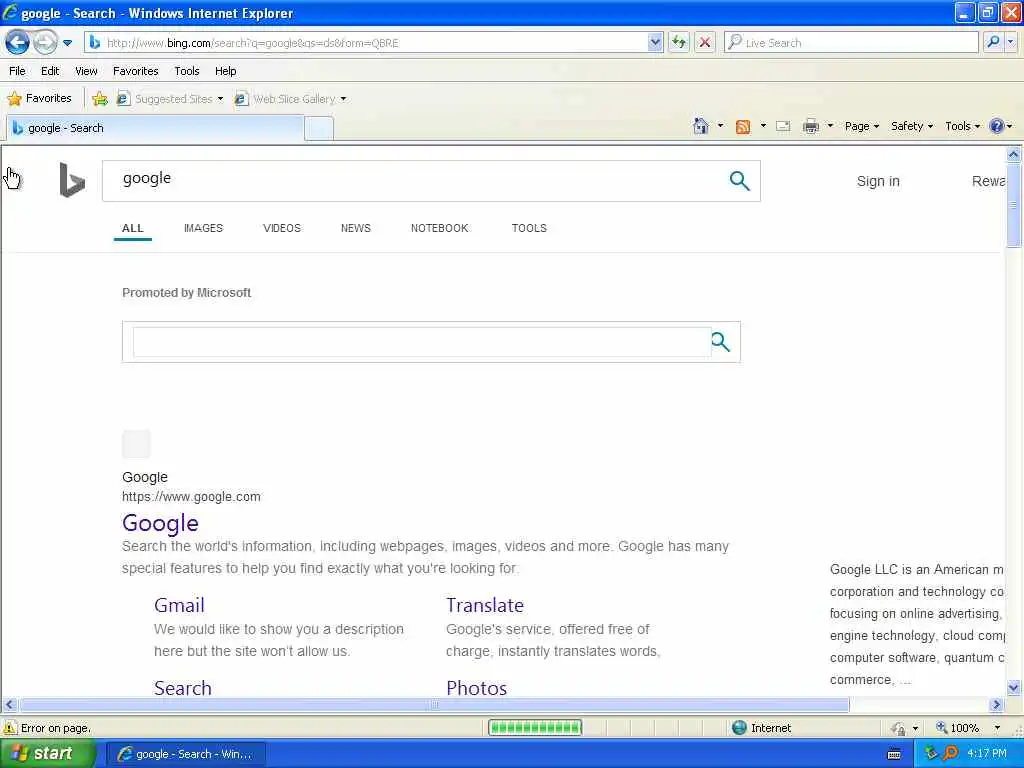The width and height of the screenshot is (1024, 768).
Task: Click the orange RSS Feeds icon
Action: 743,127
